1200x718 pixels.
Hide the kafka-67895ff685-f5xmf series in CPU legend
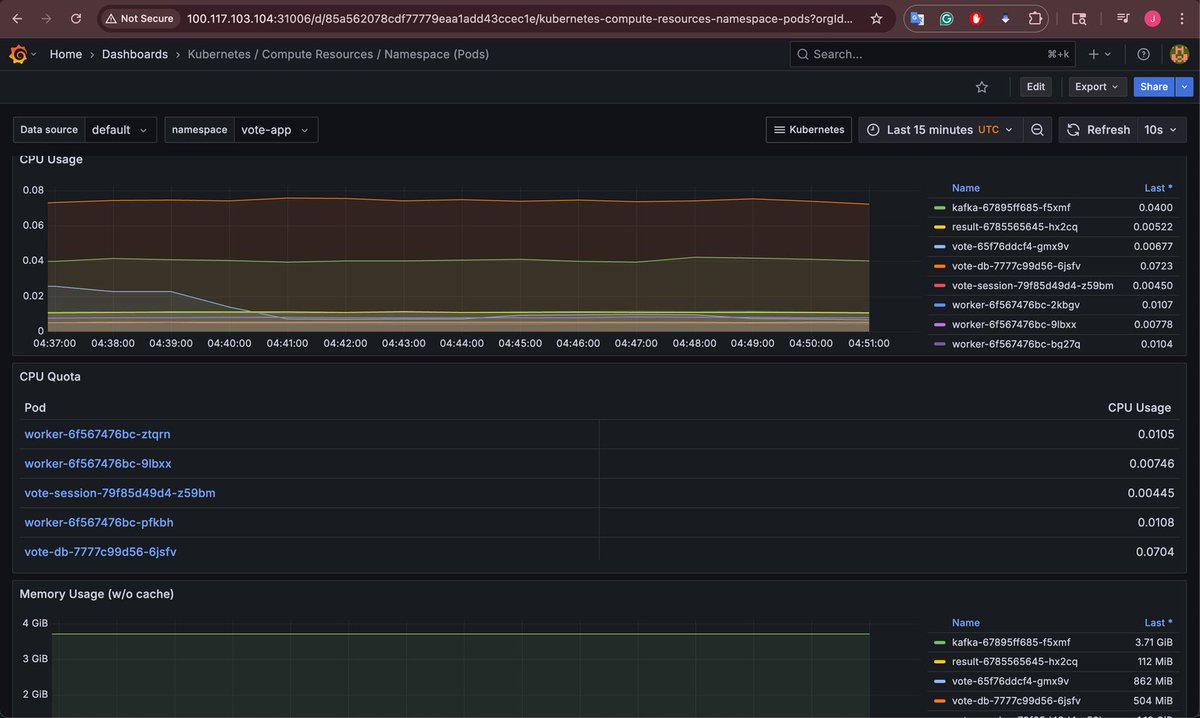(1010, 208)
